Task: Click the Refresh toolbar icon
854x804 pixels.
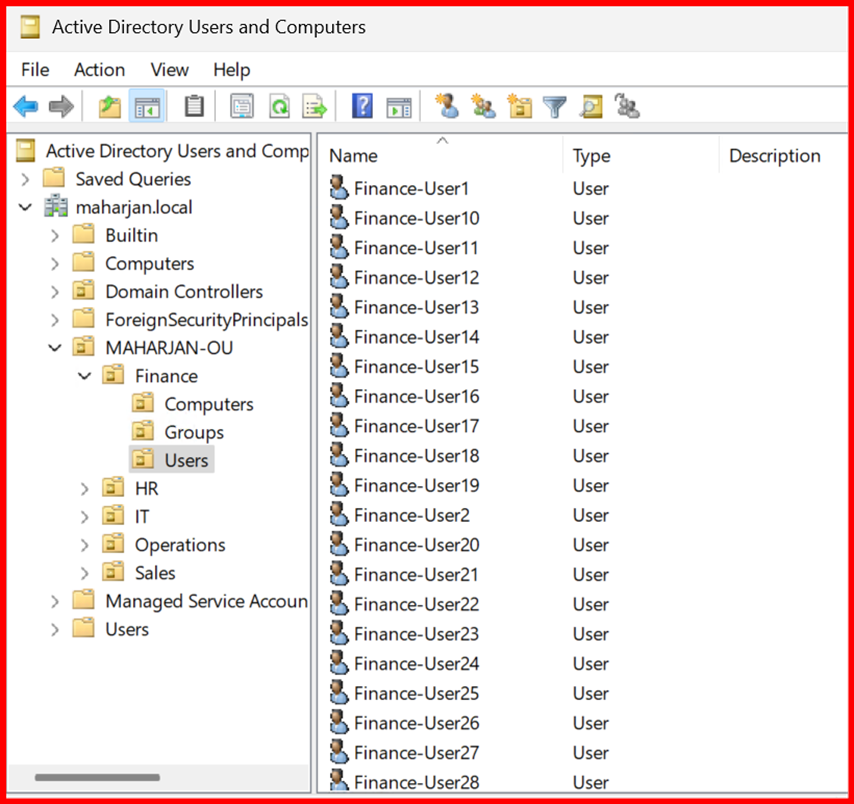Action: (280, 106)
